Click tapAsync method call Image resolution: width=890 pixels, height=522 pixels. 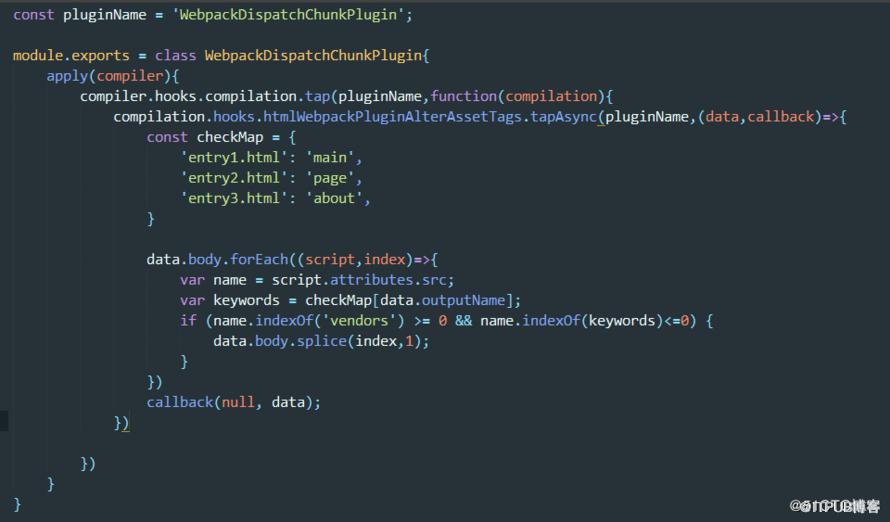pyautogui.click(x=563, y=117)
